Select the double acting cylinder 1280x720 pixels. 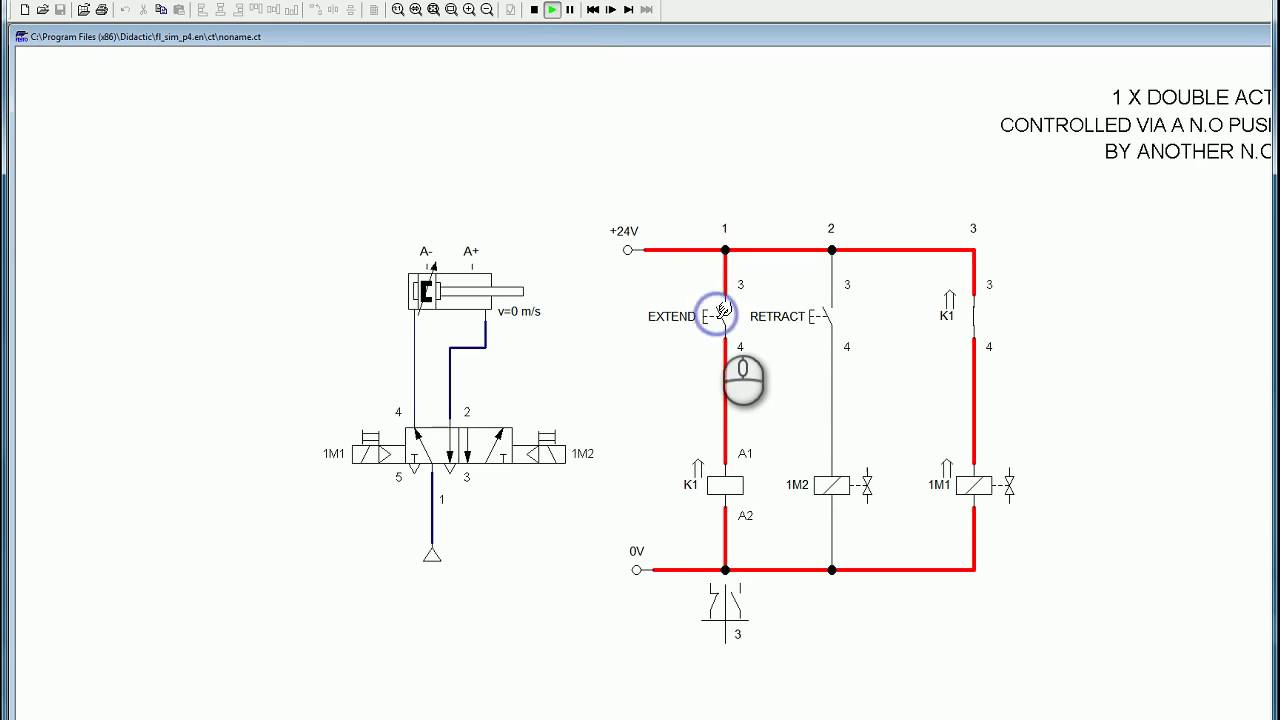coord(465,291)
